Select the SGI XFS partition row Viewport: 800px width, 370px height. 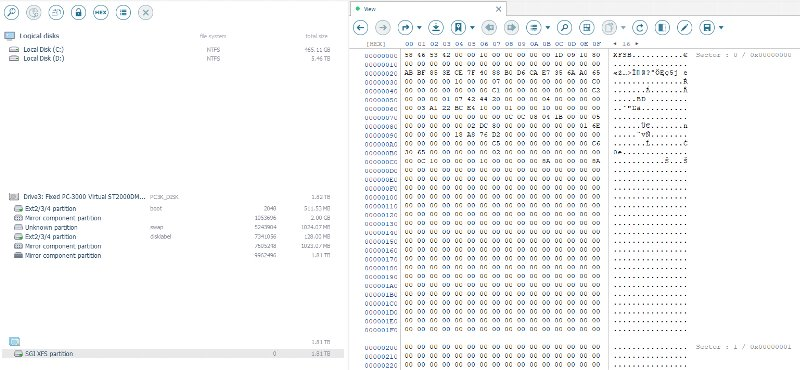tap(172, 354)
